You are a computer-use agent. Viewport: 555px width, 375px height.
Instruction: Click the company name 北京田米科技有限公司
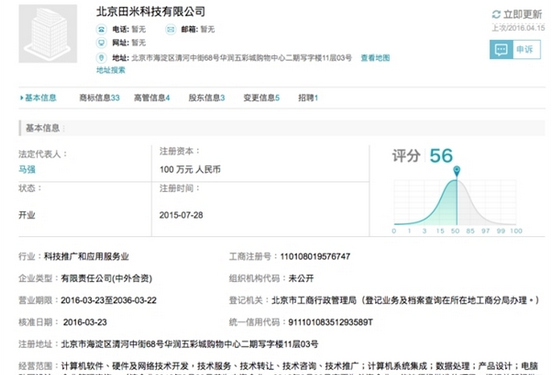click(x=151, y=12)
